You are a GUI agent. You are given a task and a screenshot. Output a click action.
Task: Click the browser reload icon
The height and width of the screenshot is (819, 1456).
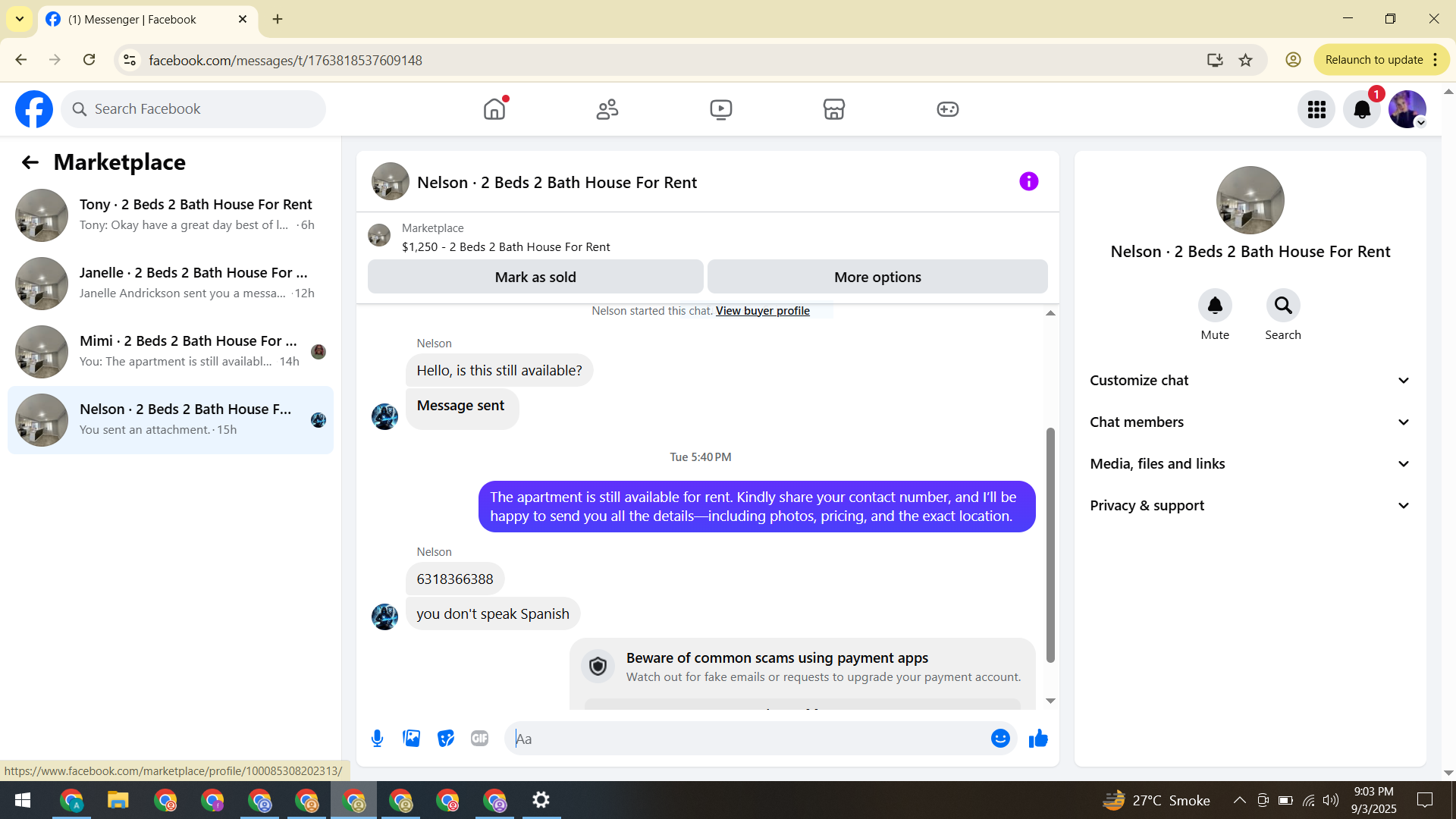click(89, 60)
